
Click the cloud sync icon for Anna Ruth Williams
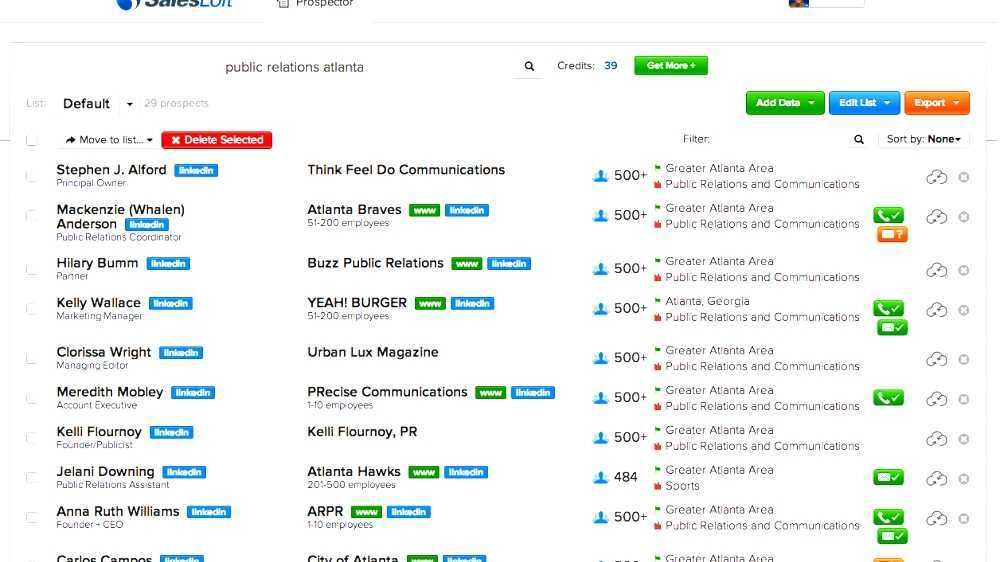pyautogui.click(x=936, y=519)
